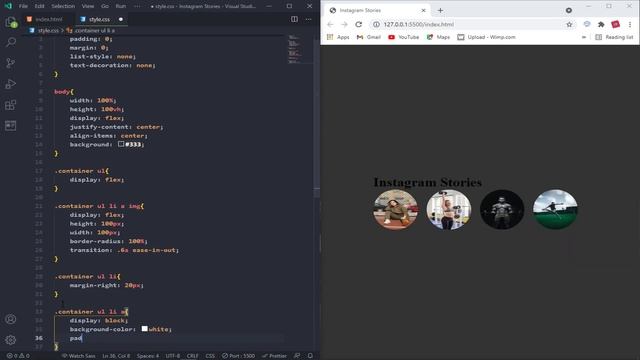Open the #333 color swatch picker
640x360 pixels.
pyautogui.click(x=121, y=144)
